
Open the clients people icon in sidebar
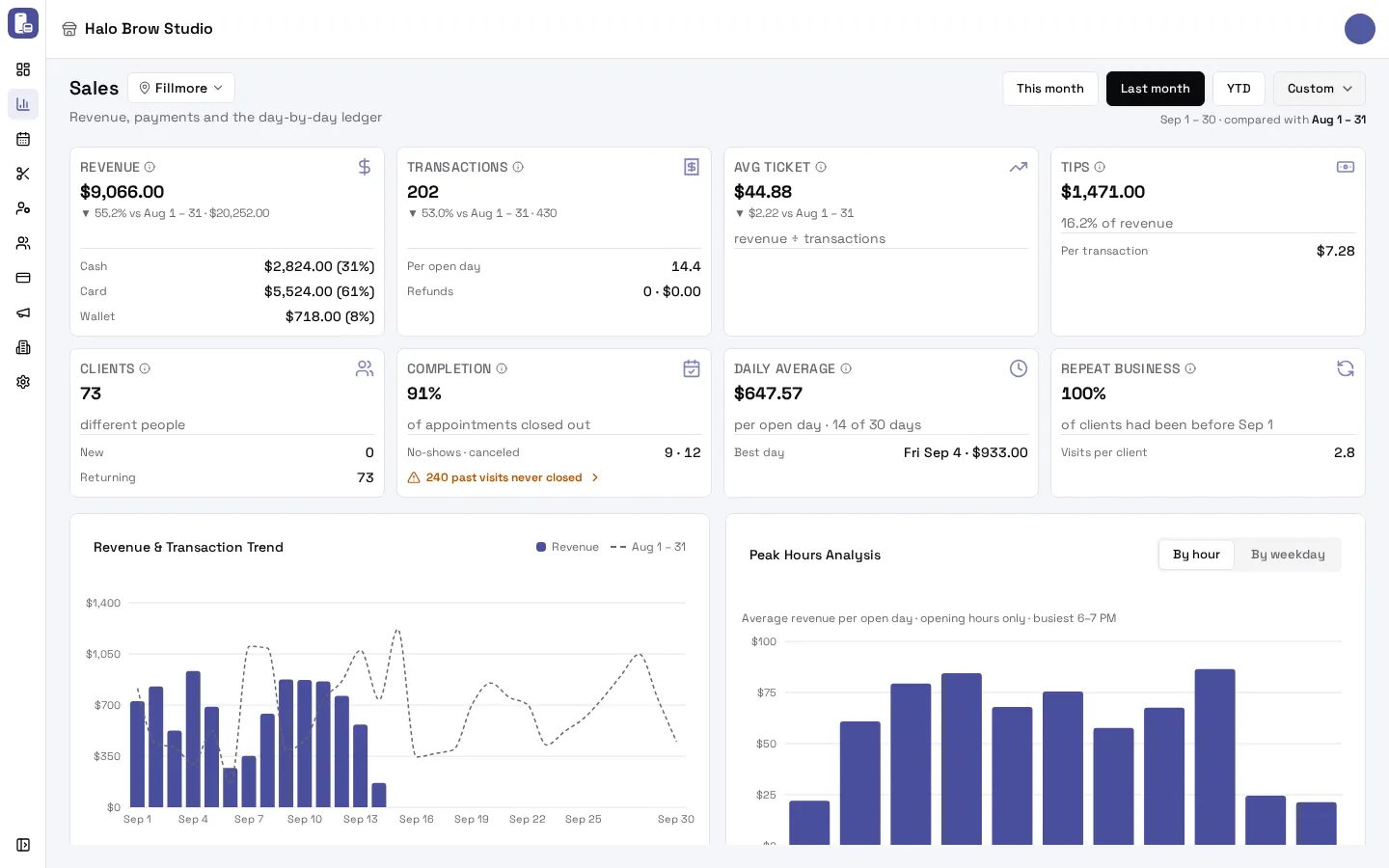[23, 243]
